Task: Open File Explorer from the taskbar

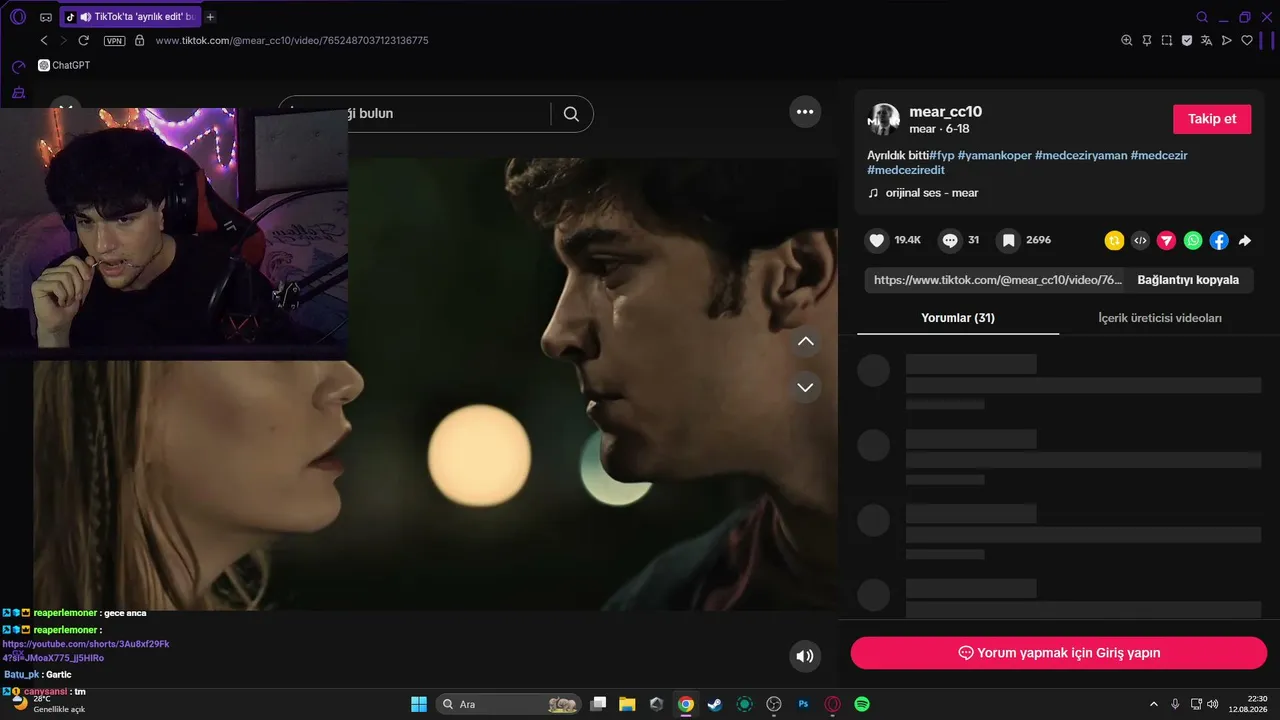Action: coord(627,704)
